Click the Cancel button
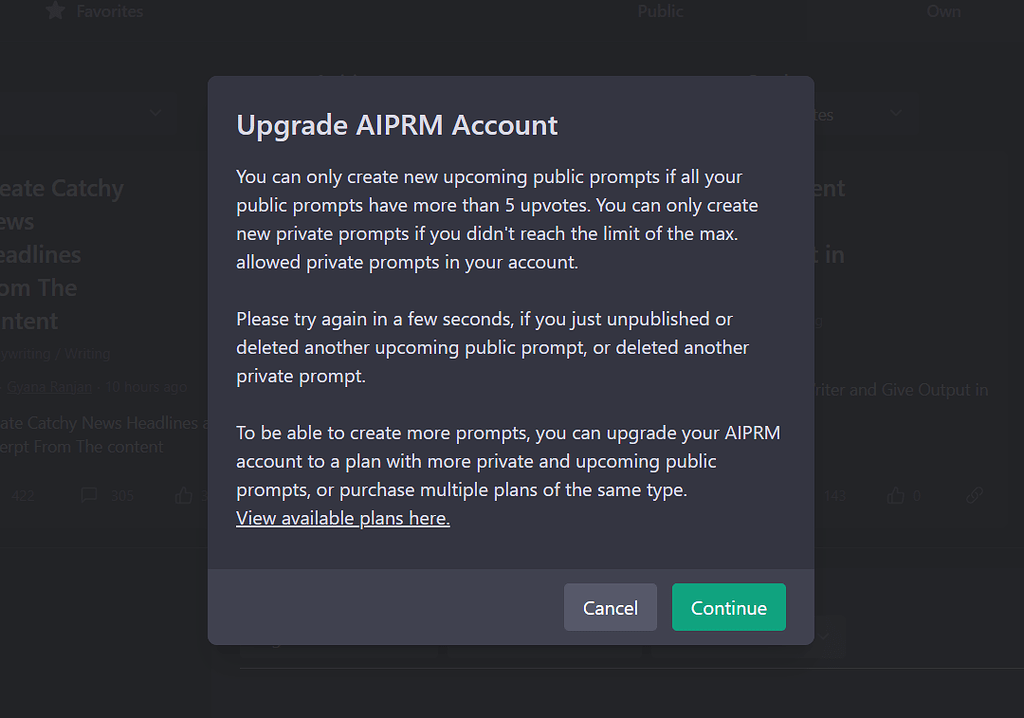Image resolution: width=1024 pixels, height=718 pixels. coord(610,608)
